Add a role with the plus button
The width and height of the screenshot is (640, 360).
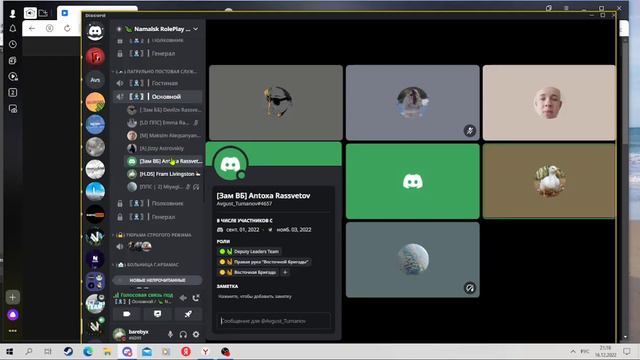click(x=285, y=272)
